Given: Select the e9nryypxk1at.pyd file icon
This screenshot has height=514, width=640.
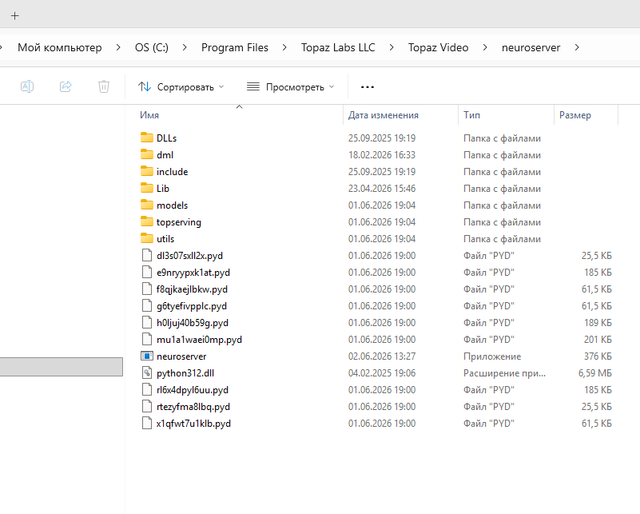Looking at the screenshot, I should pos(147,272).
